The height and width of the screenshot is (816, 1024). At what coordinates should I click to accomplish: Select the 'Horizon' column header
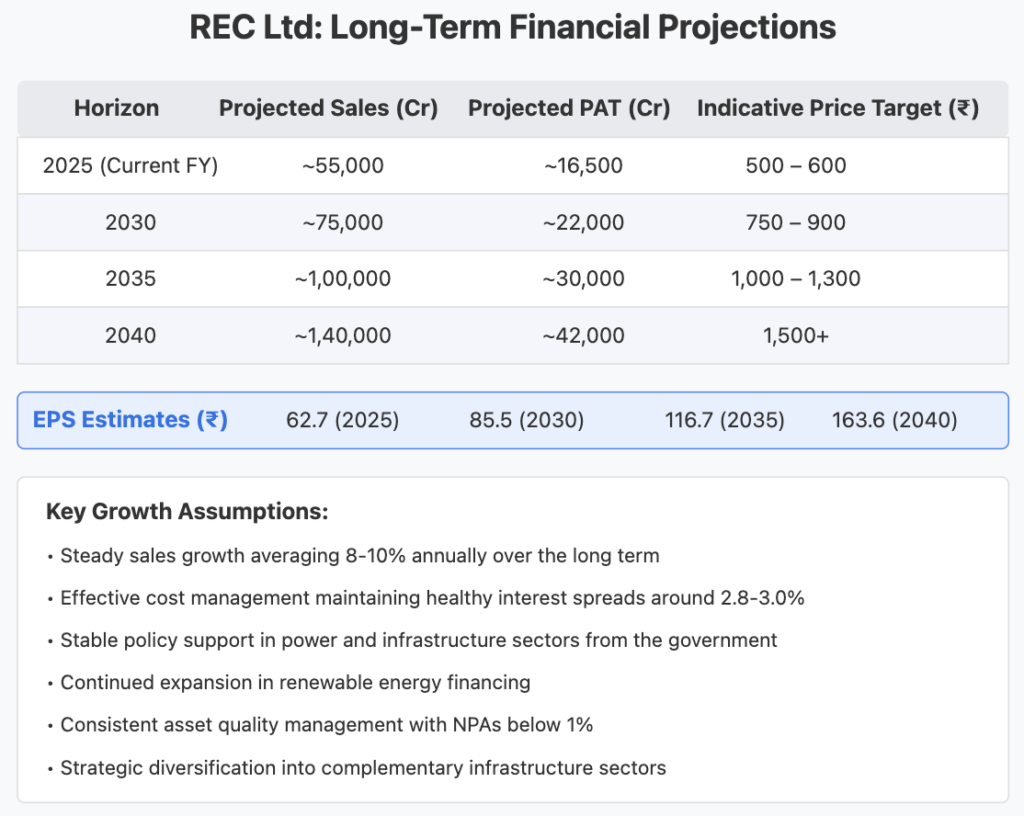click(116, 108)
